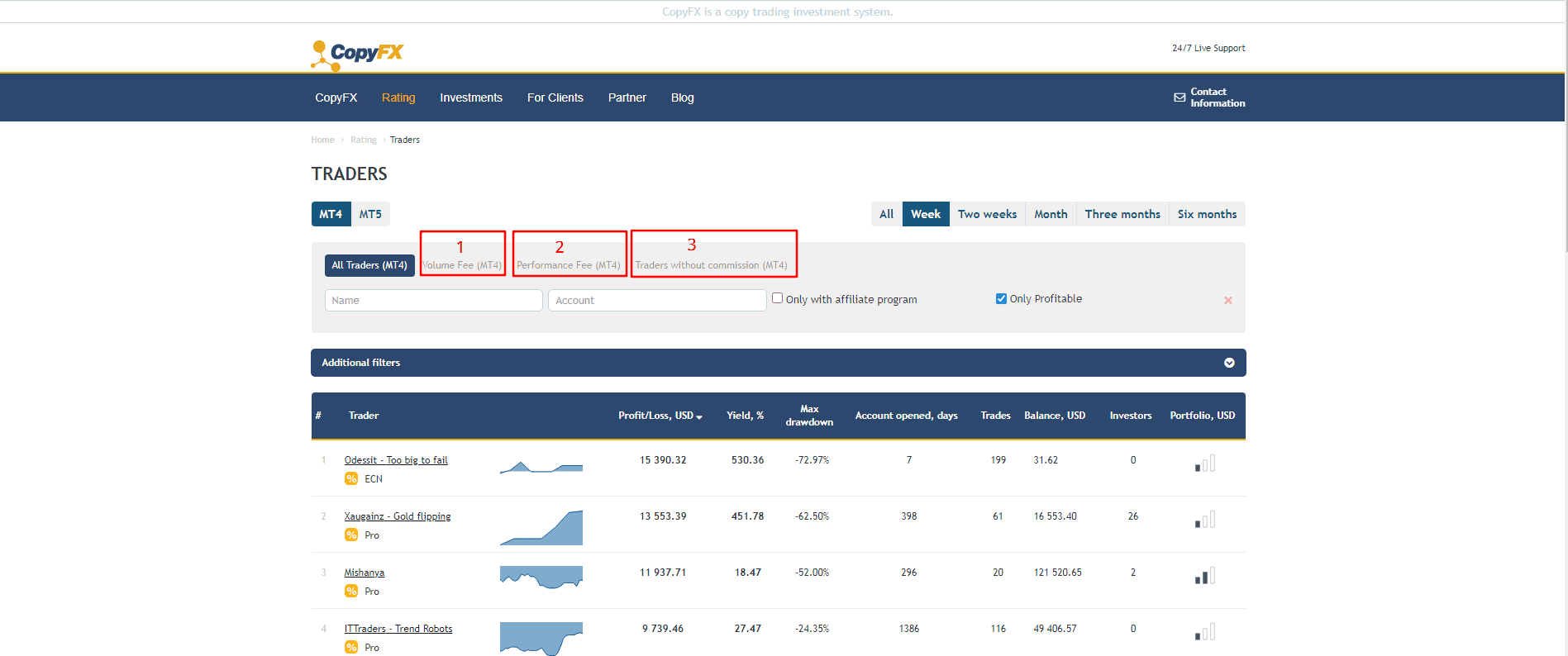Enable Only with affiliate program checkbox
Viewport: 1568px width, 656px height.
coord(777,298)
